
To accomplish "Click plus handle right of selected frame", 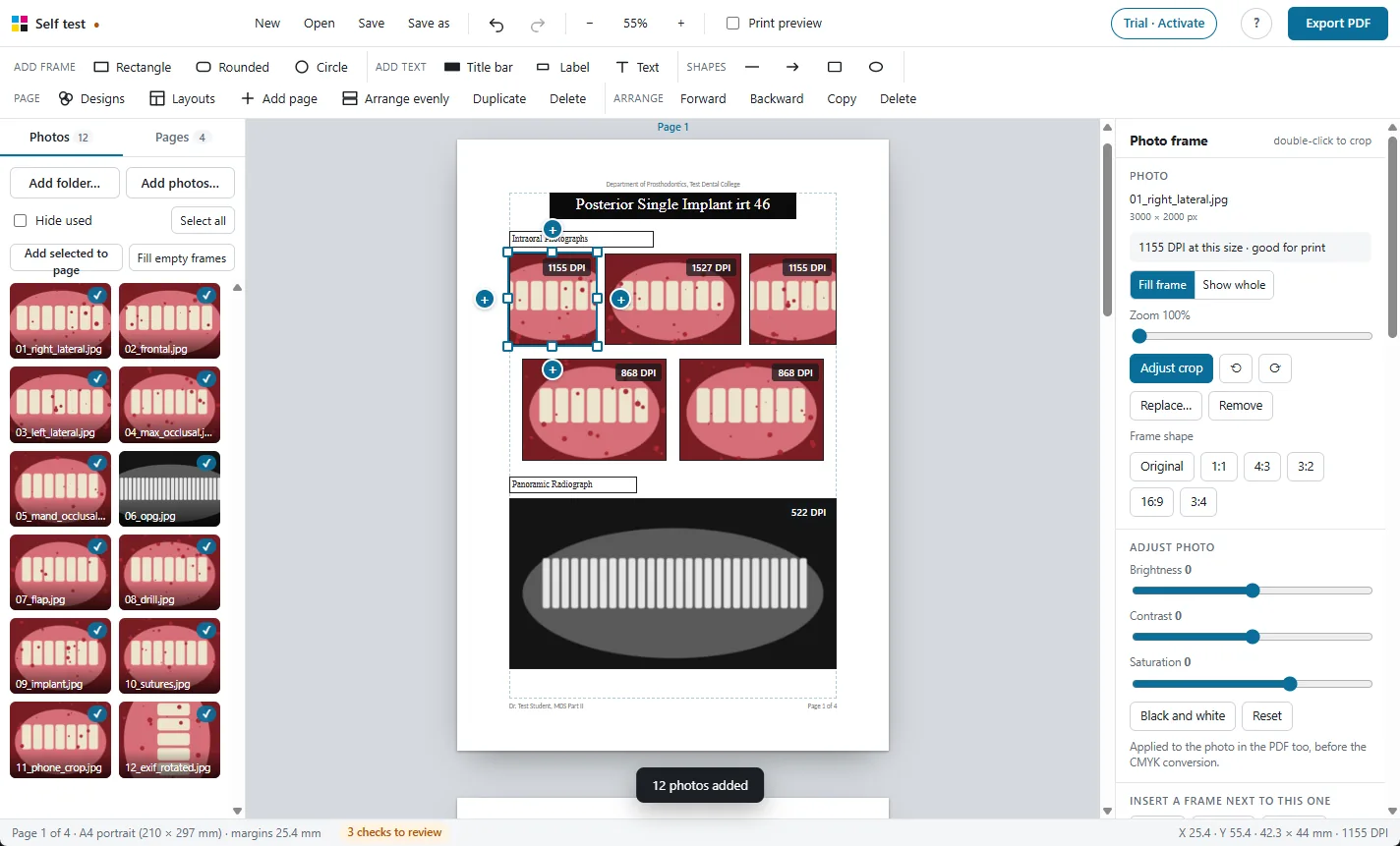I will click(x=620, y=299).
